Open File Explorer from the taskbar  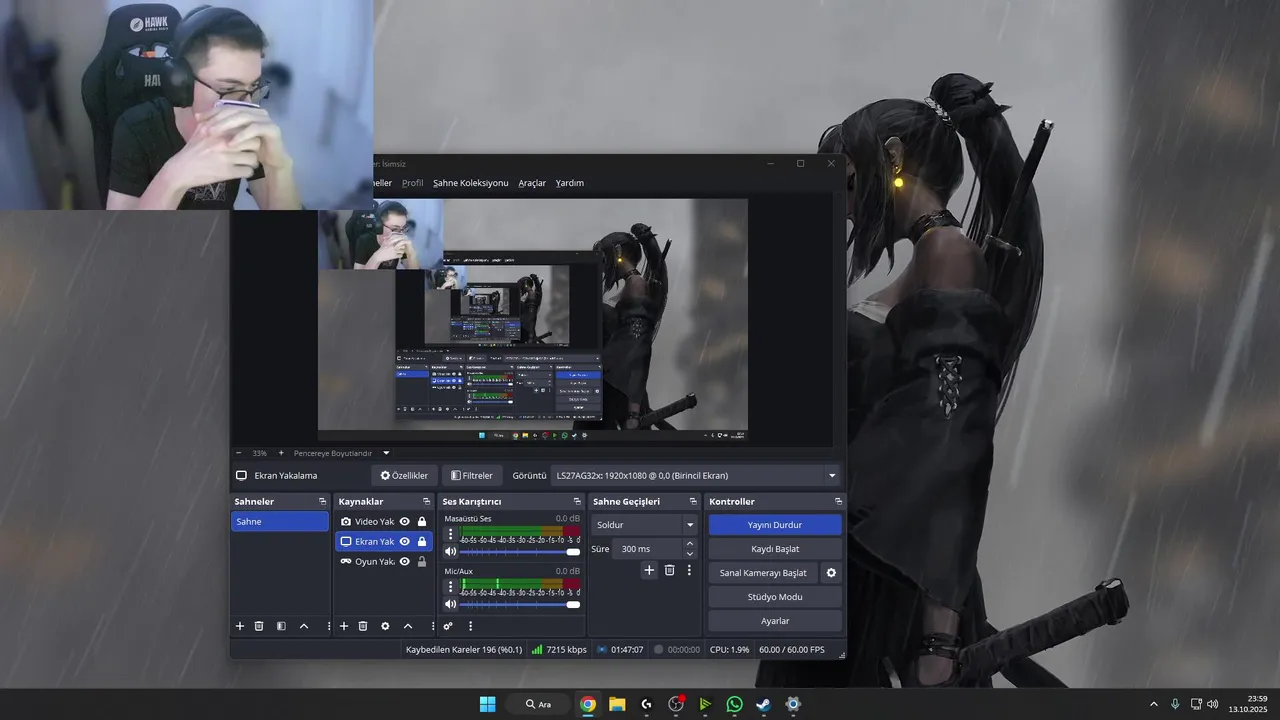617,704
